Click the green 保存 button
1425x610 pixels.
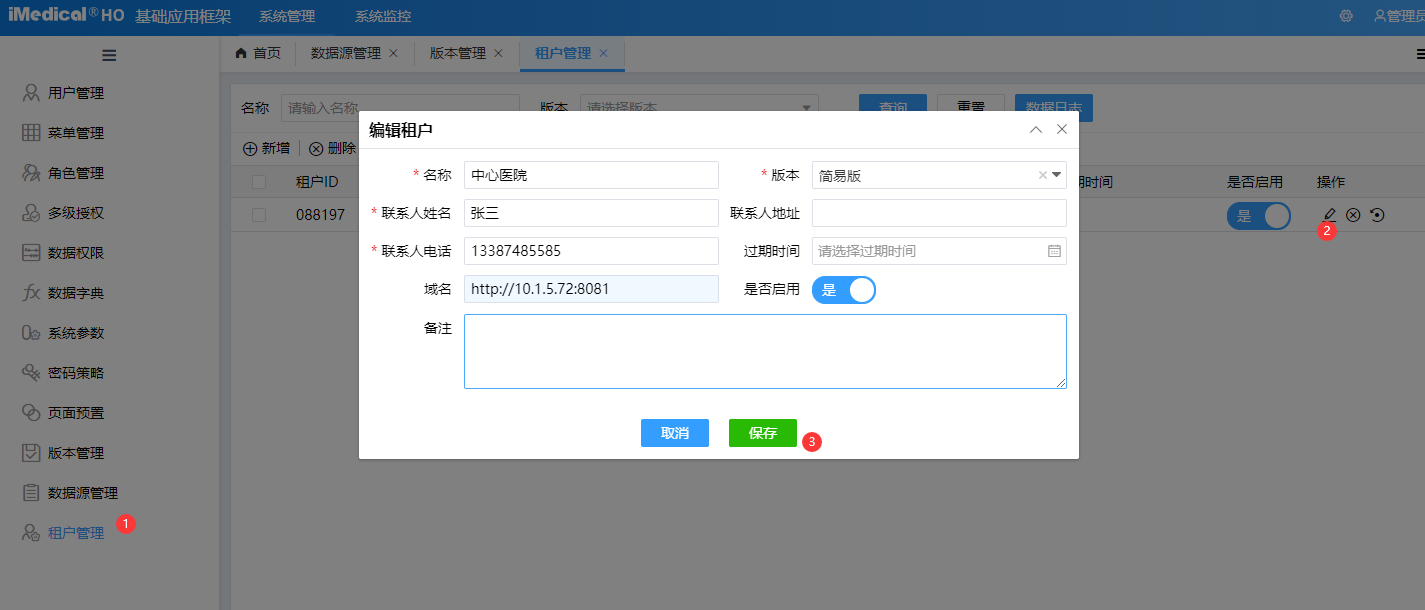point(762,433)
